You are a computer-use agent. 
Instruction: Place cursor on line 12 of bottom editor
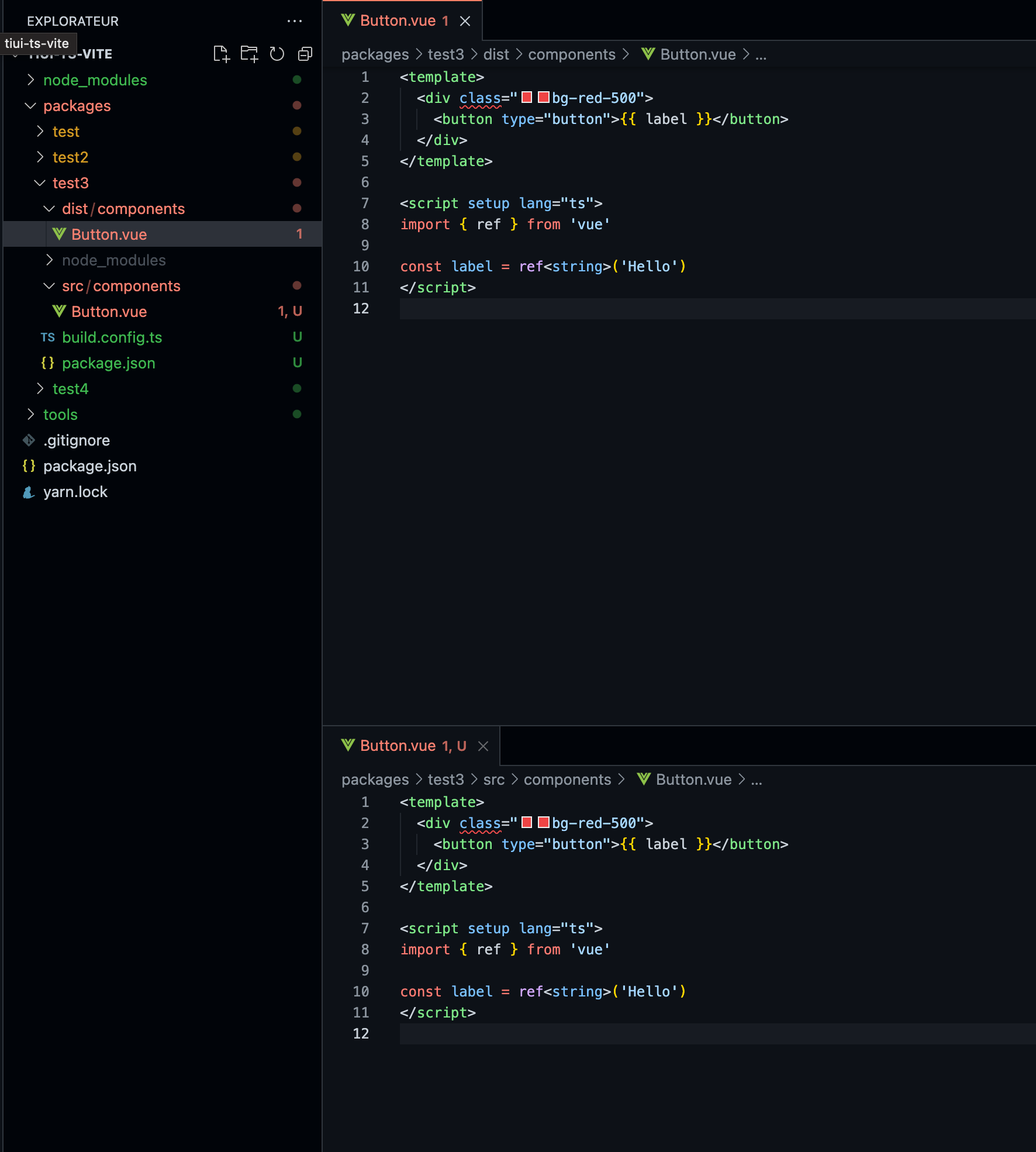click(x=717, y=1034)
